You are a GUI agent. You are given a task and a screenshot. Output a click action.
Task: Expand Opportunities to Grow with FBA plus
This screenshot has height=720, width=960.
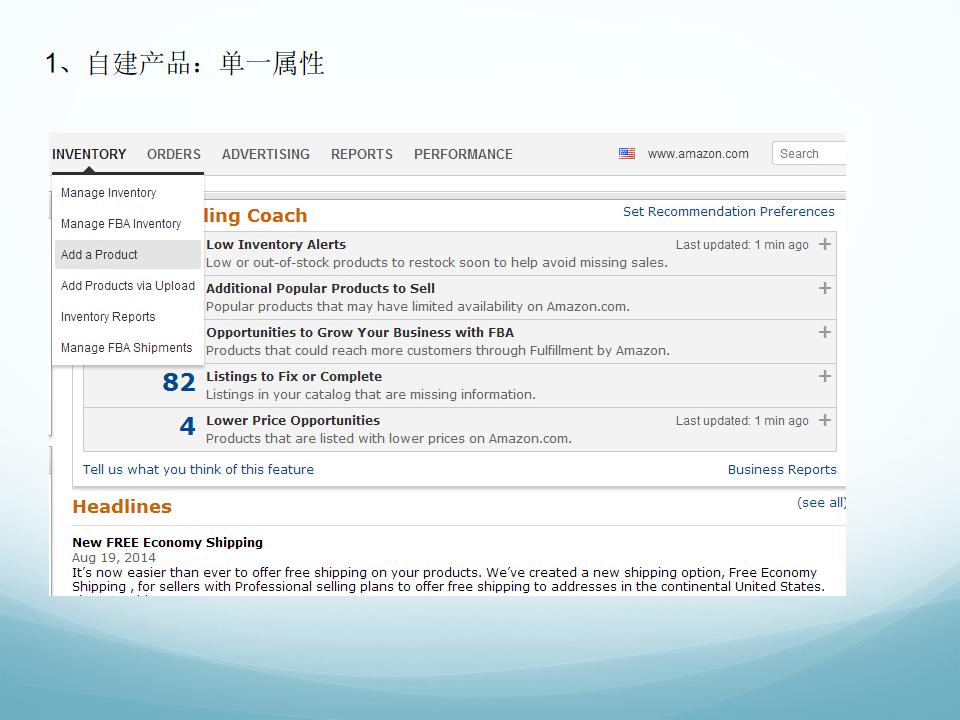click(x=825, y=332)
